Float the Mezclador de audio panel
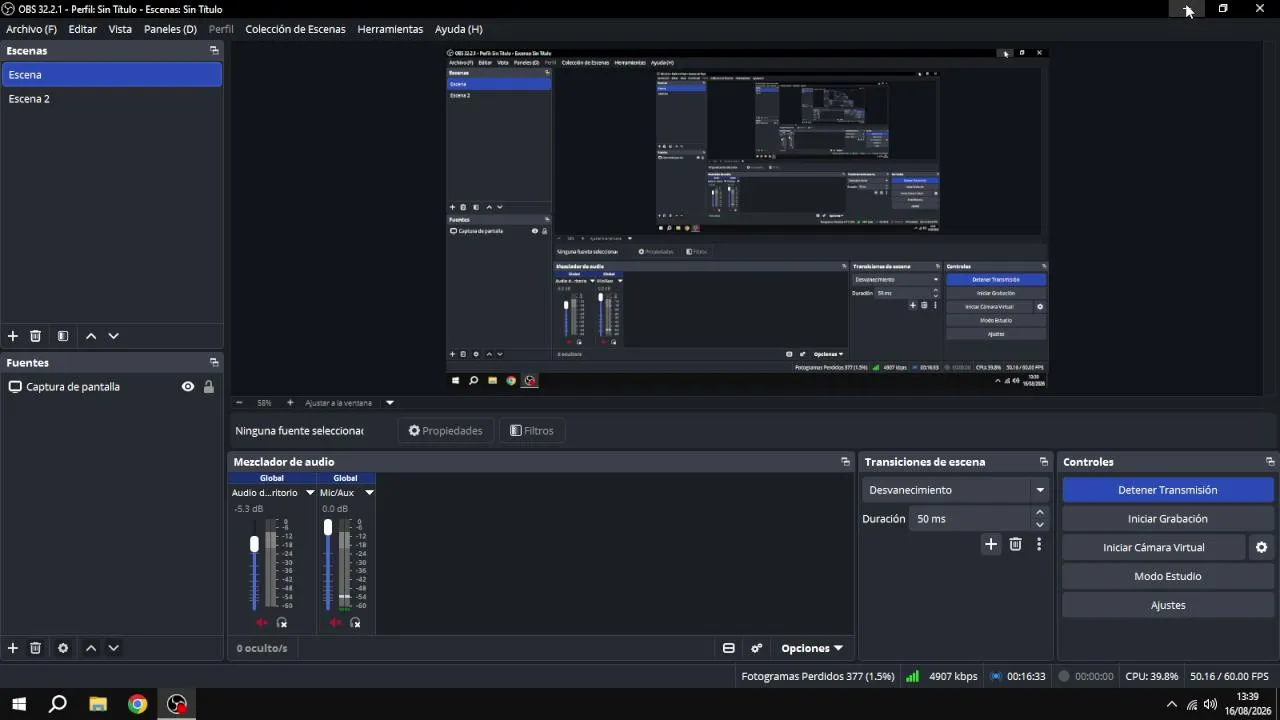 [845, 462]
